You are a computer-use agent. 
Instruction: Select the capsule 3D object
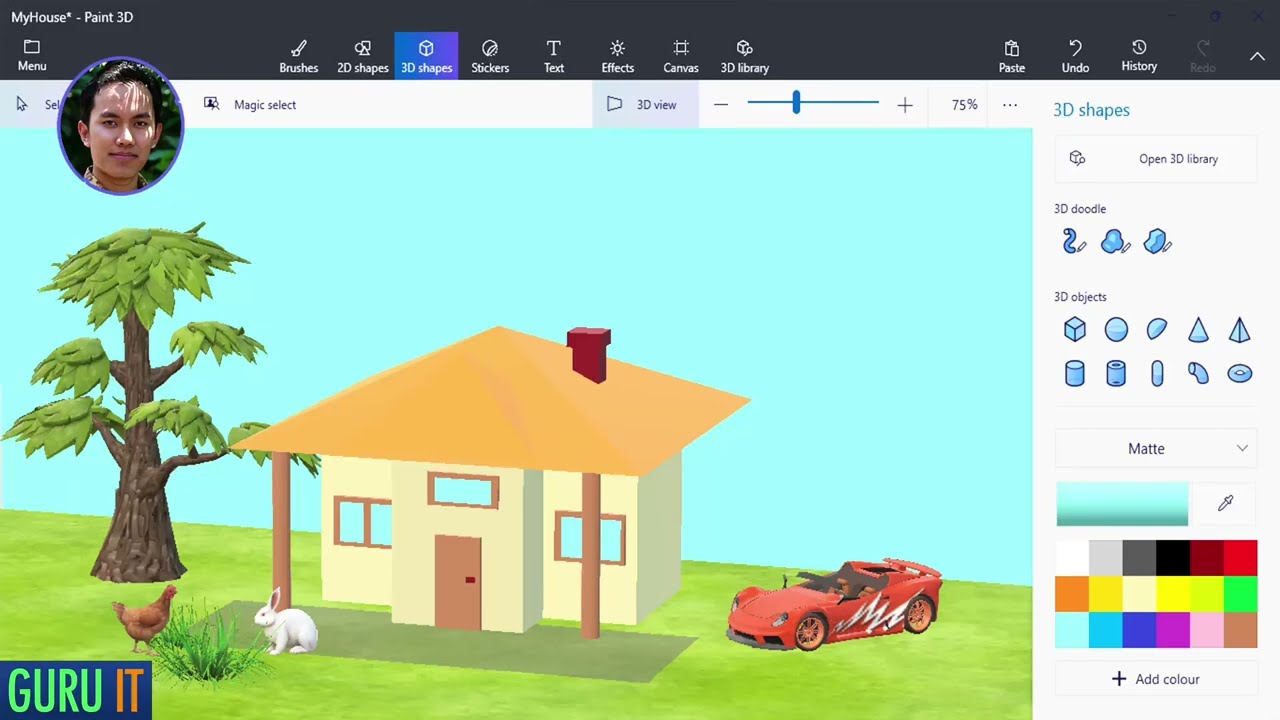coord(1157,373)
